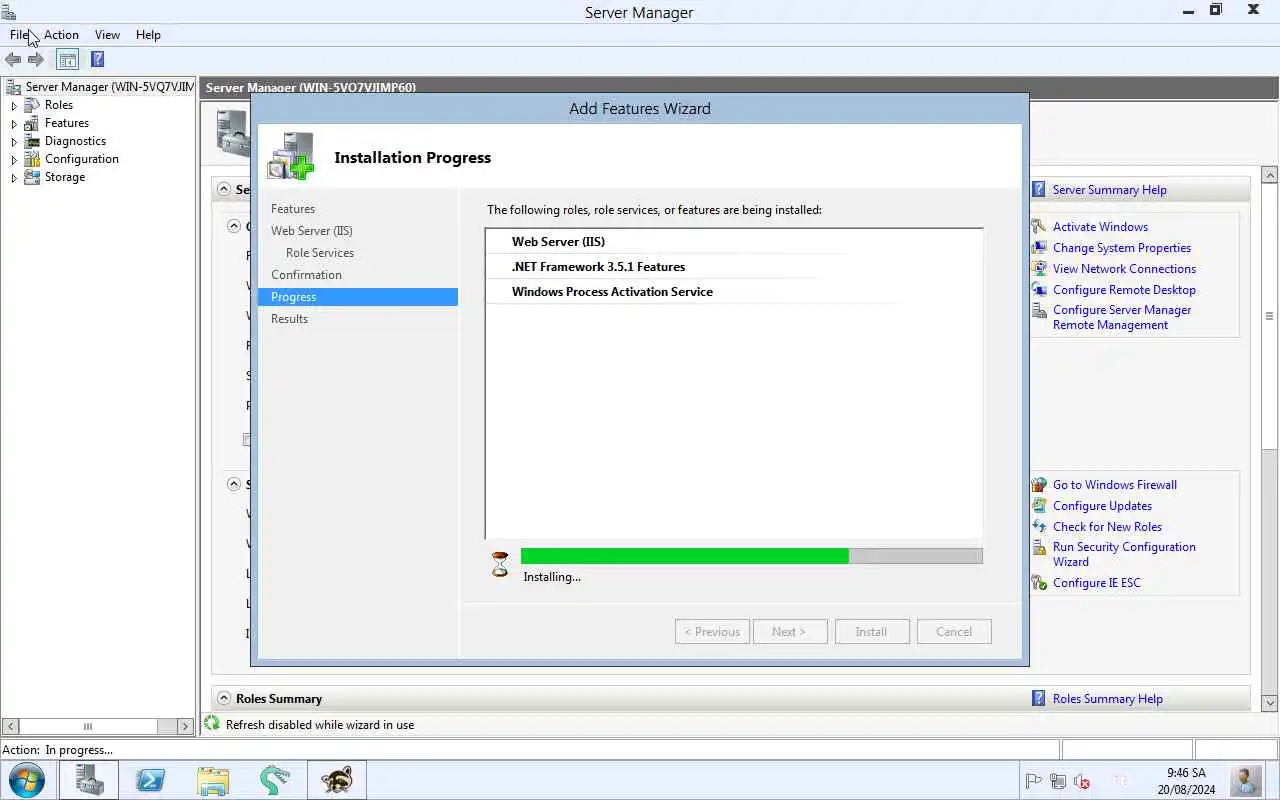Click the taskbar clock showing 9:46 SA

1188,781
